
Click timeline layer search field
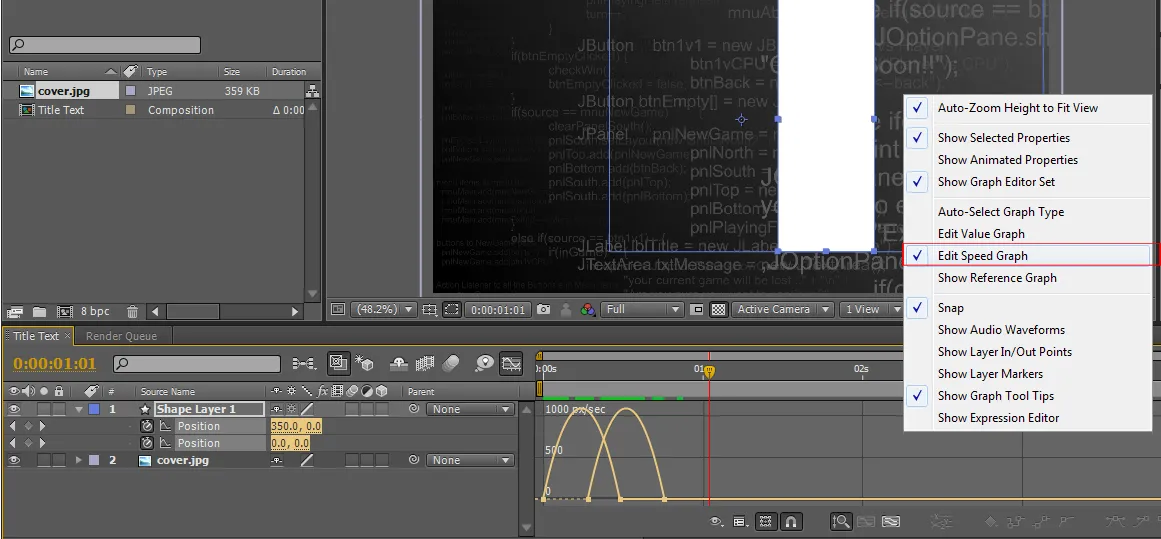[x=197, y=364]
